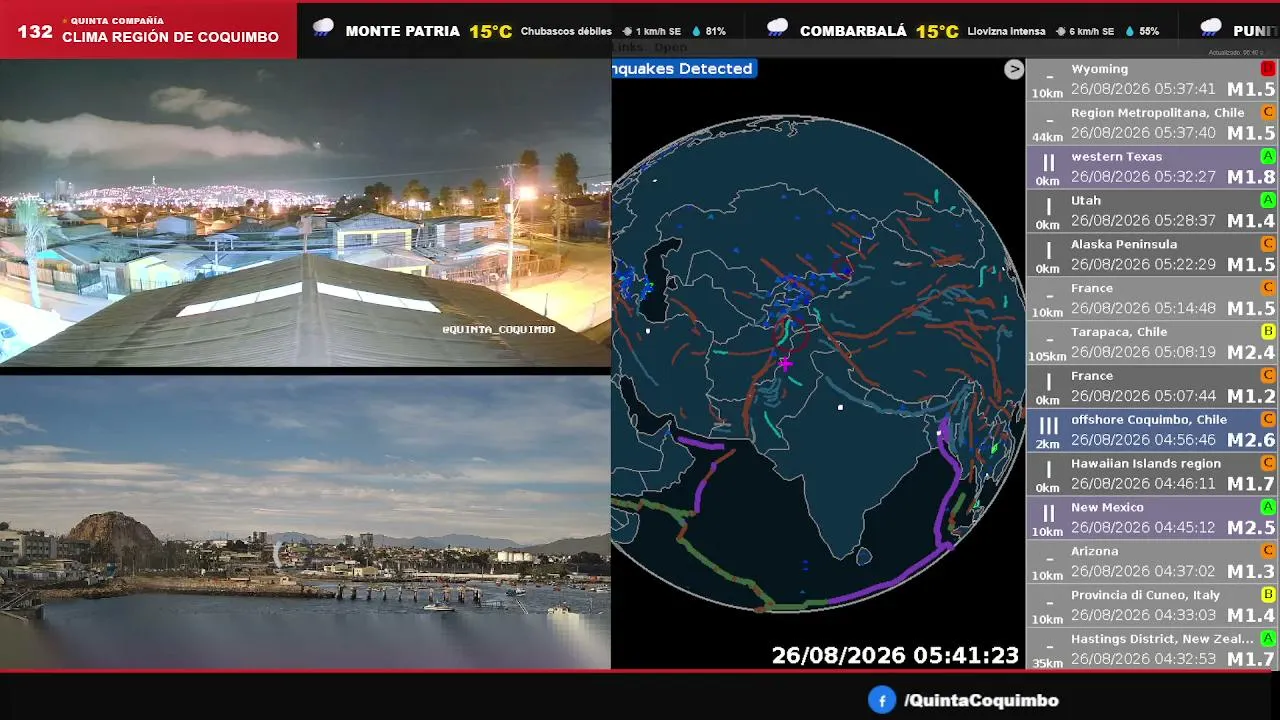Select the harbor daytime camera view
1280x720 pixels.
click(305, 522)
